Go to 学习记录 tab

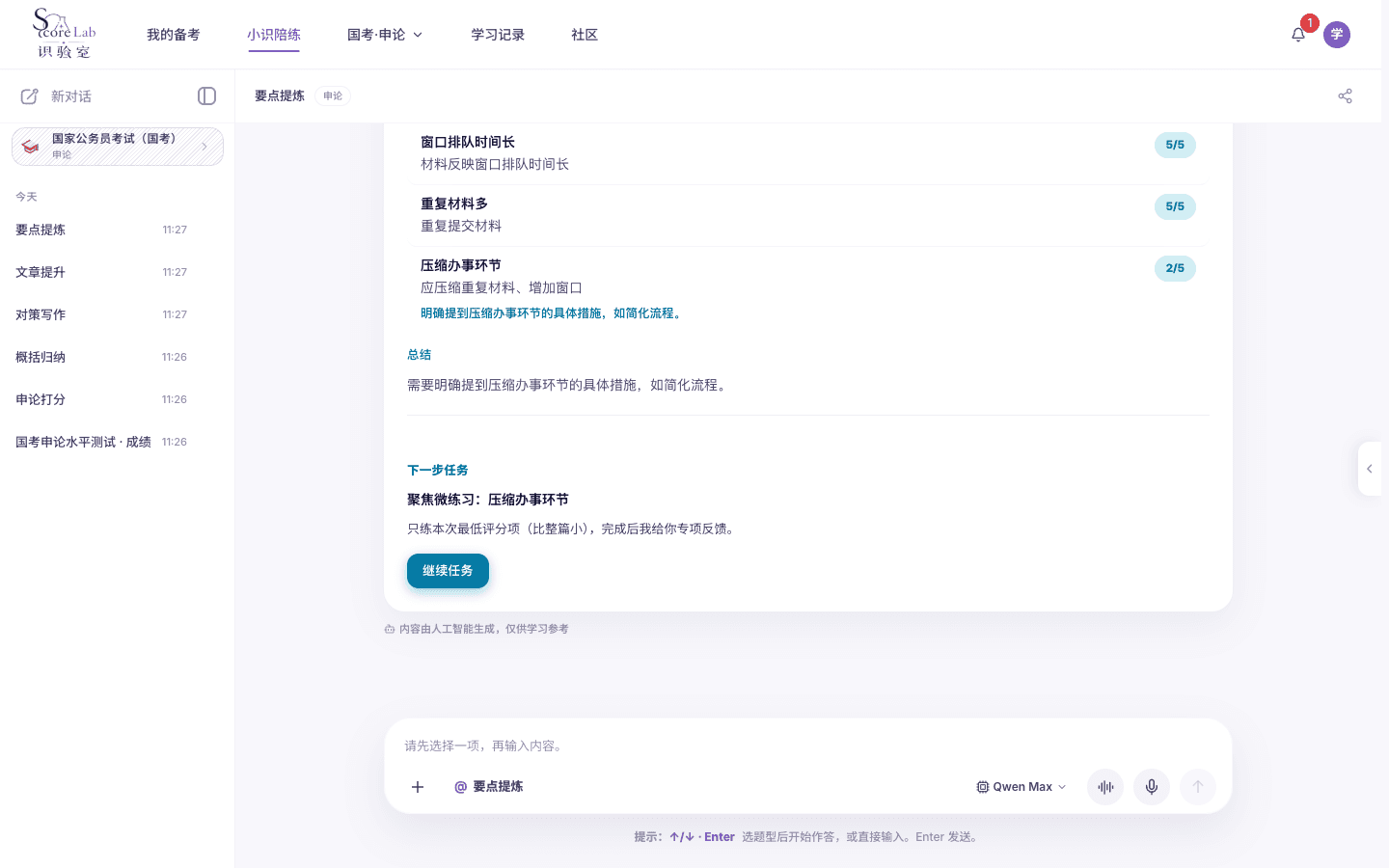coord(498,35)
